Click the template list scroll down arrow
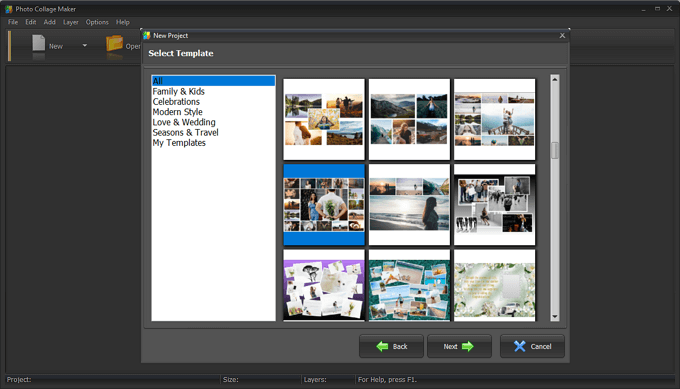Image resolution: width=680 pixels, height=389 pixels. click(555, 317)
